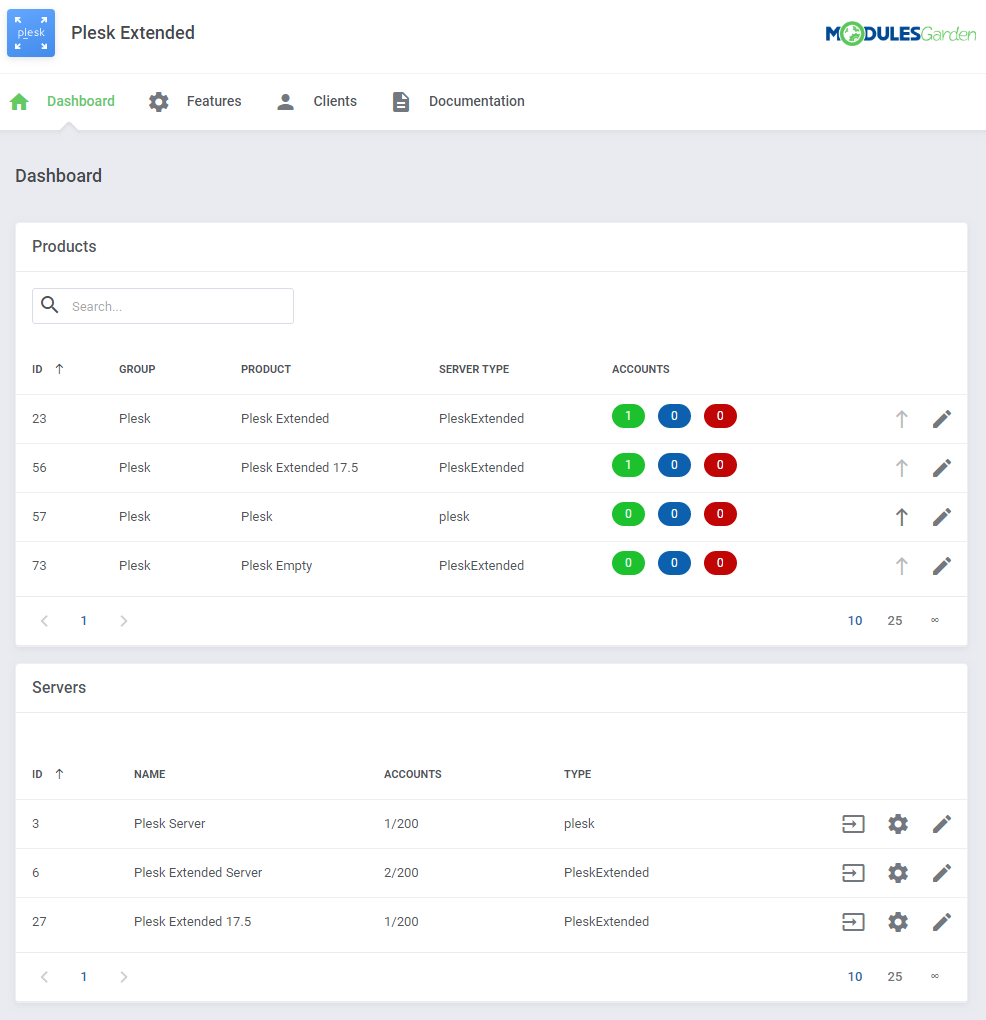Sort Servers by ACCOUNTS header
The width and height of the screenshot is (986, 1020).
(x=413, y=774)
